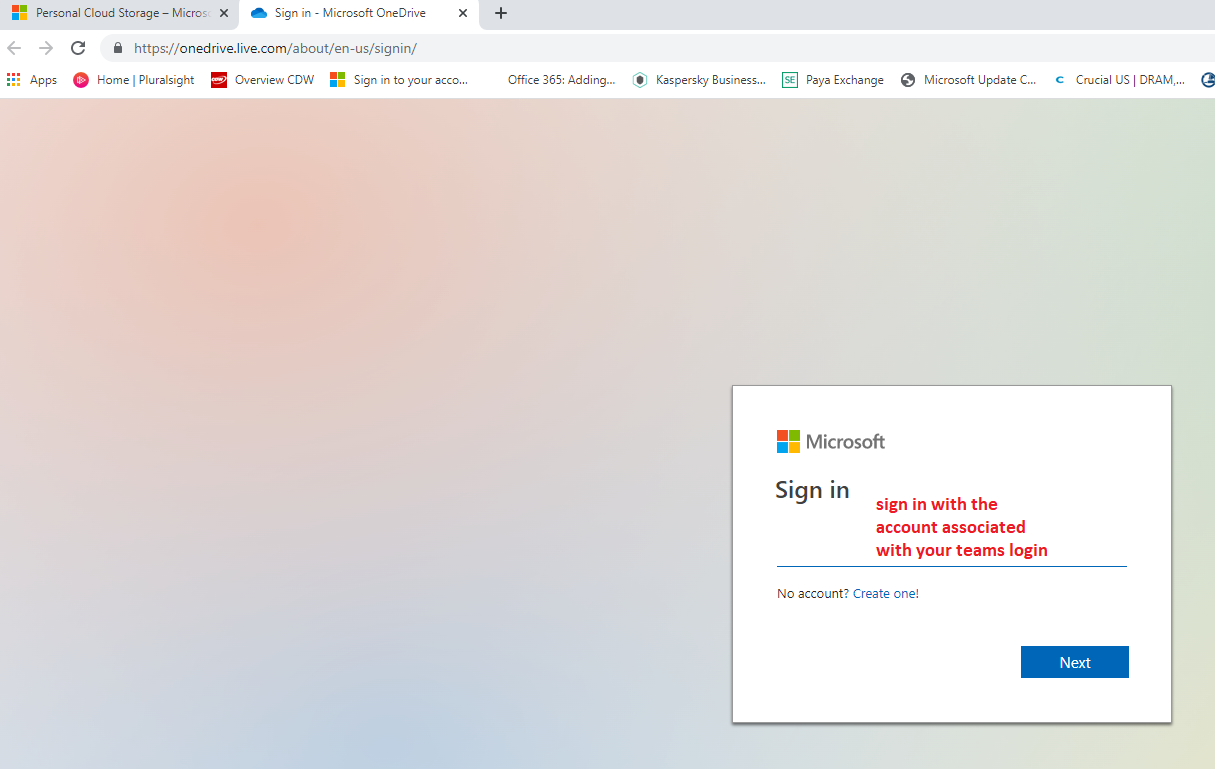View site security lock info
This screenshot has width=1215, height=769.
point(118,48)
